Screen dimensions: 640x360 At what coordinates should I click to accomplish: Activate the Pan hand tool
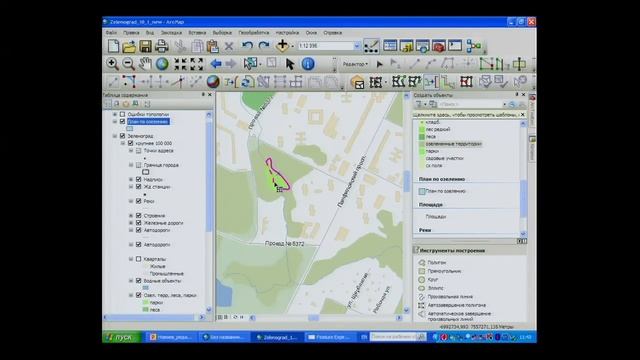point(145,64)
